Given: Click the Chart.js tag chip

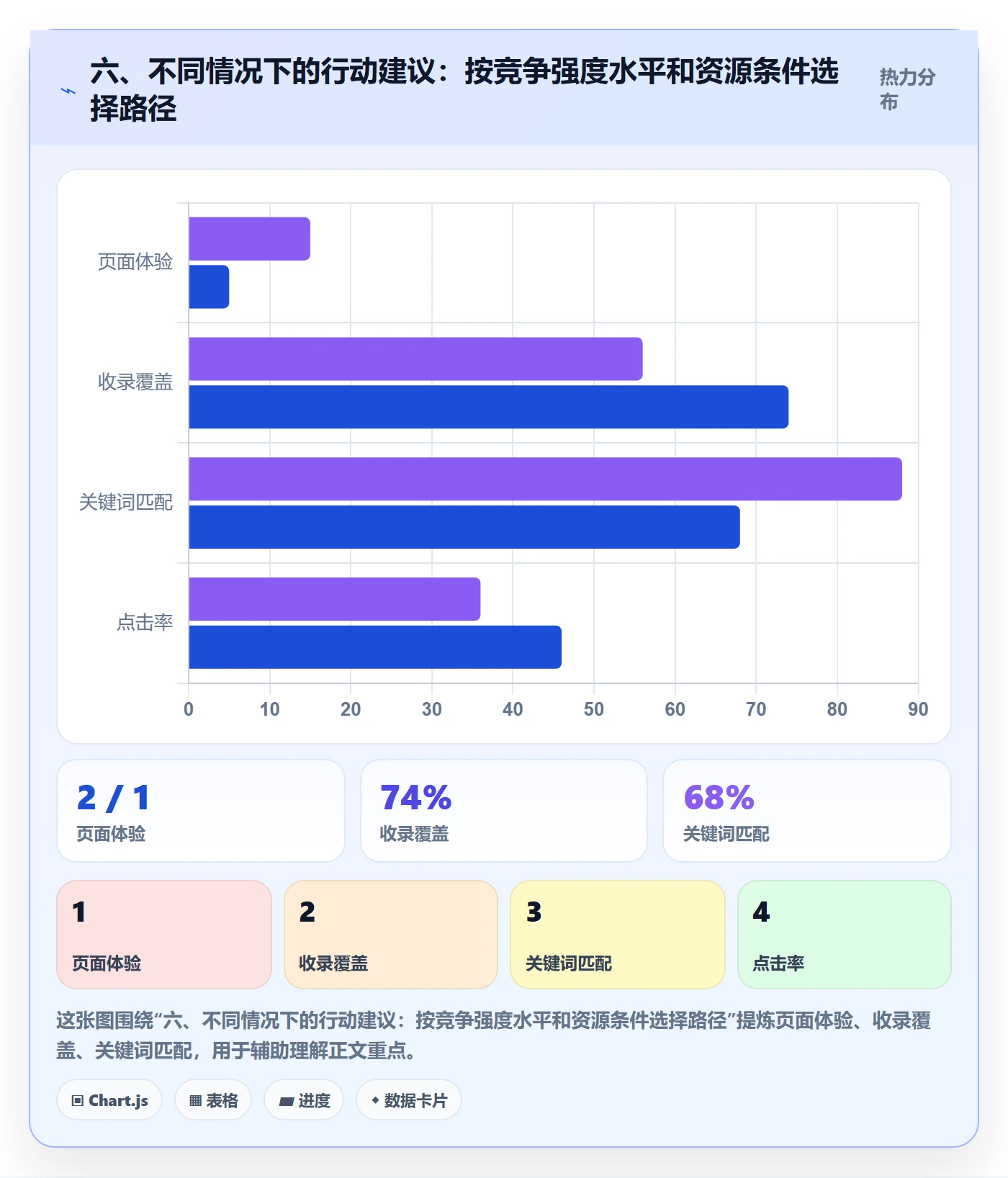Looking at the screenshot, I should 109,1100.
